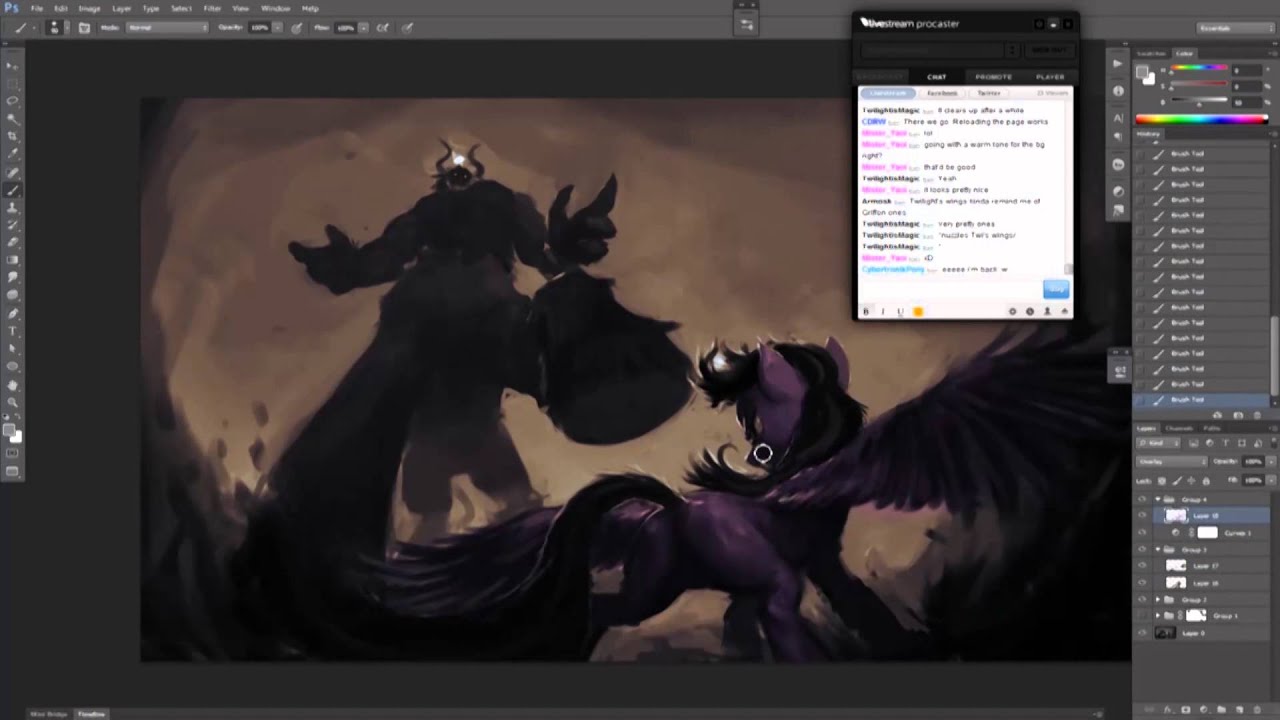1280x720 pixels.
Task: Select the Zoom tool
Action: [12, 402]
